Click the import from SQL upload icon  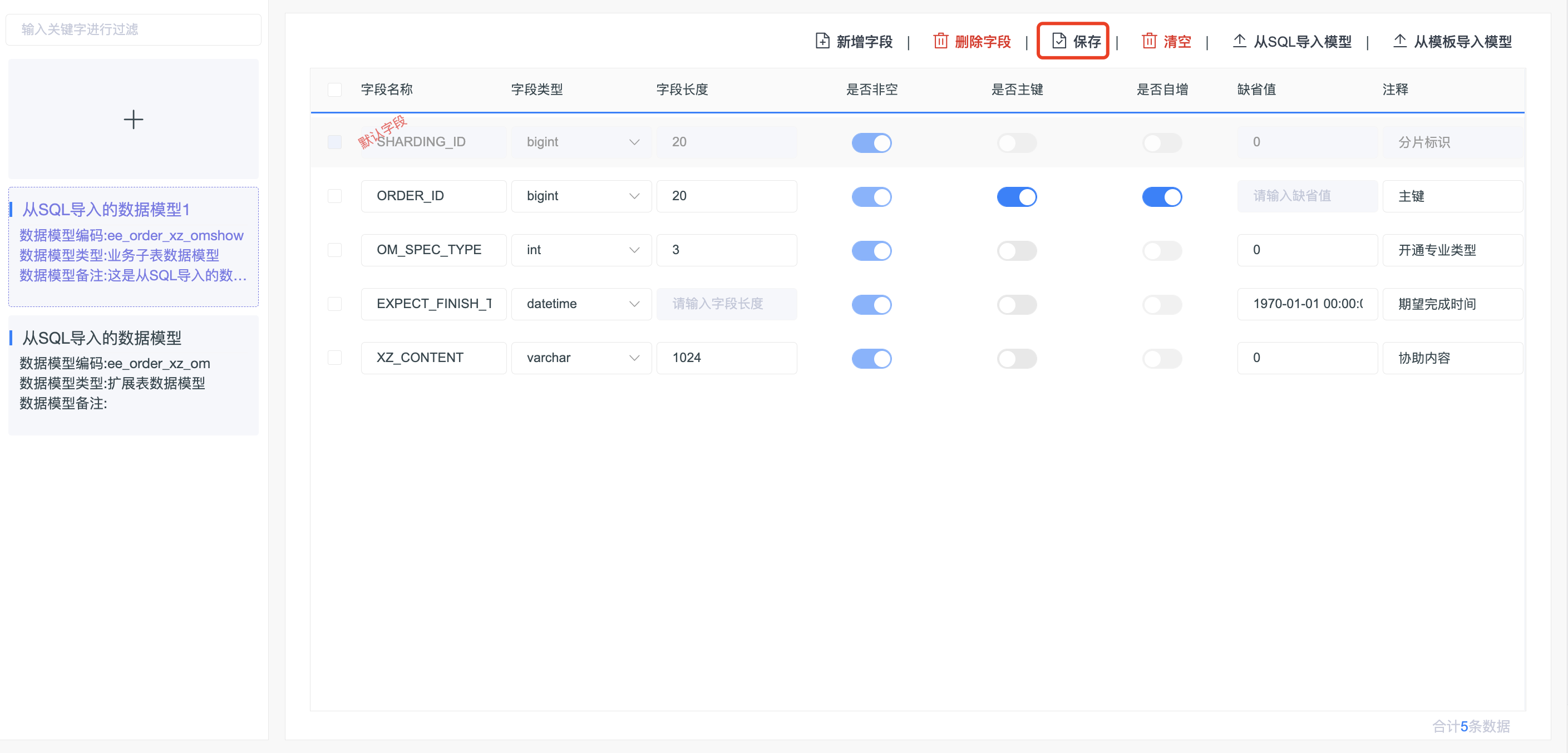(1239, 41)
